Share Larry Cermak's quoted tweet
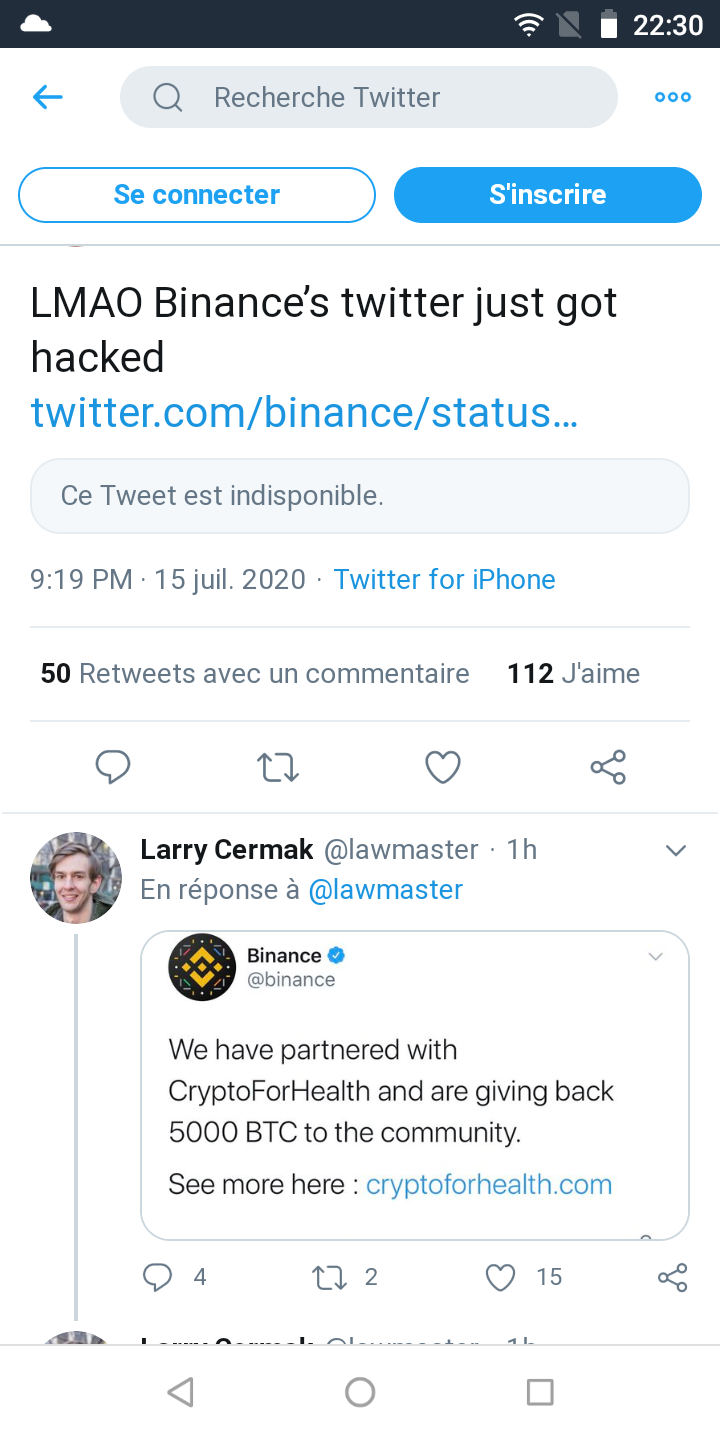Screen dimensions: 720x1440 tap(672, 1277)
